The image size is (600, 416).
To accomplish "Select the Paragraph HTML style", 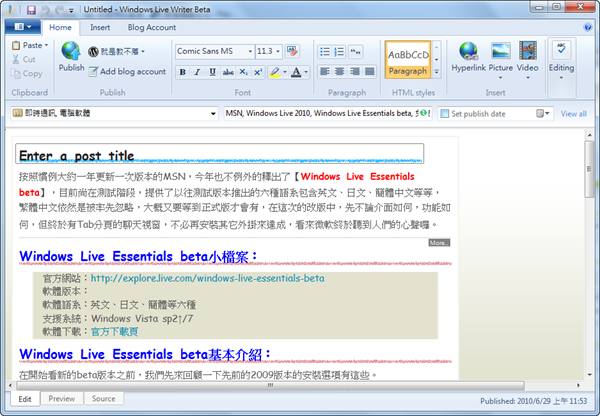I will tap(408, 60).
